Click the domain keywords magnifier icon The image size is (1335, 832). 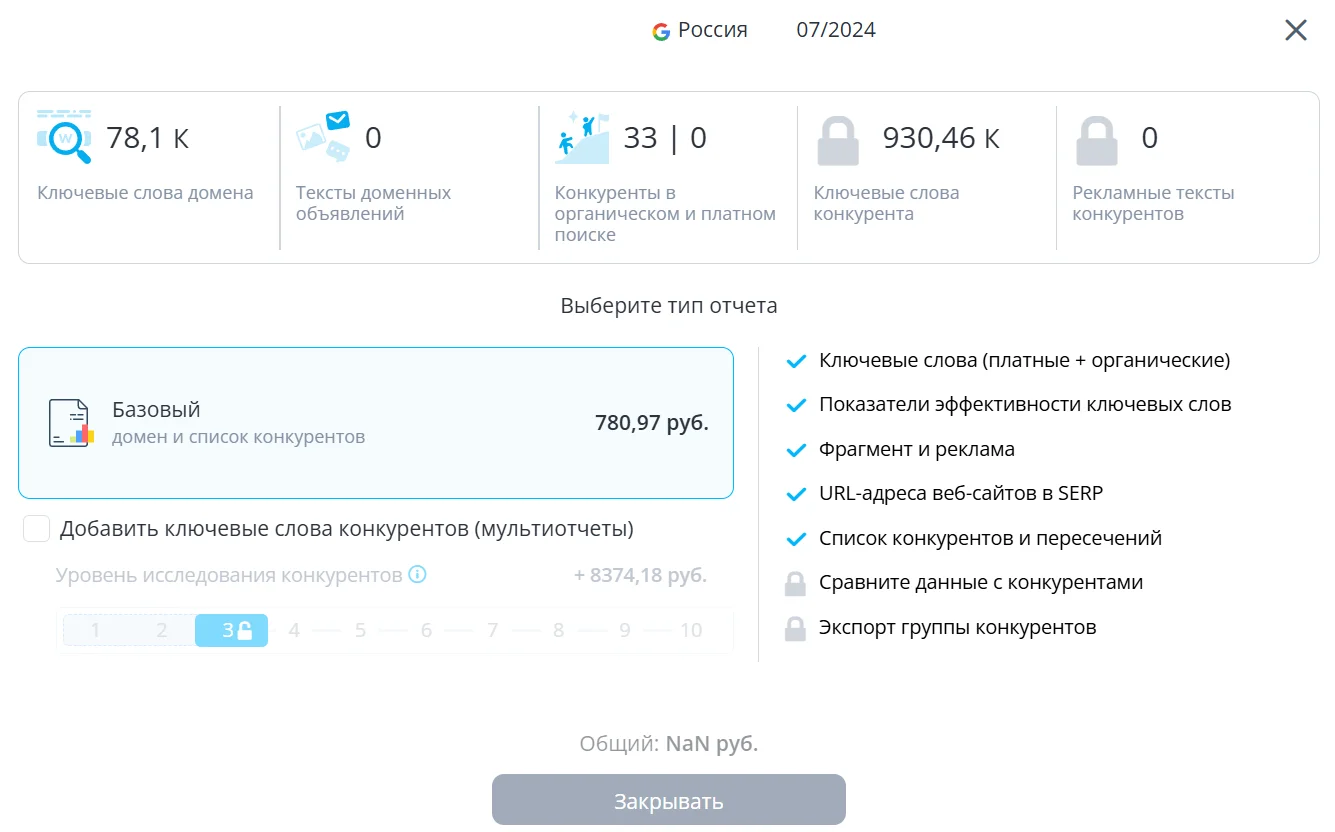point(65,138)
